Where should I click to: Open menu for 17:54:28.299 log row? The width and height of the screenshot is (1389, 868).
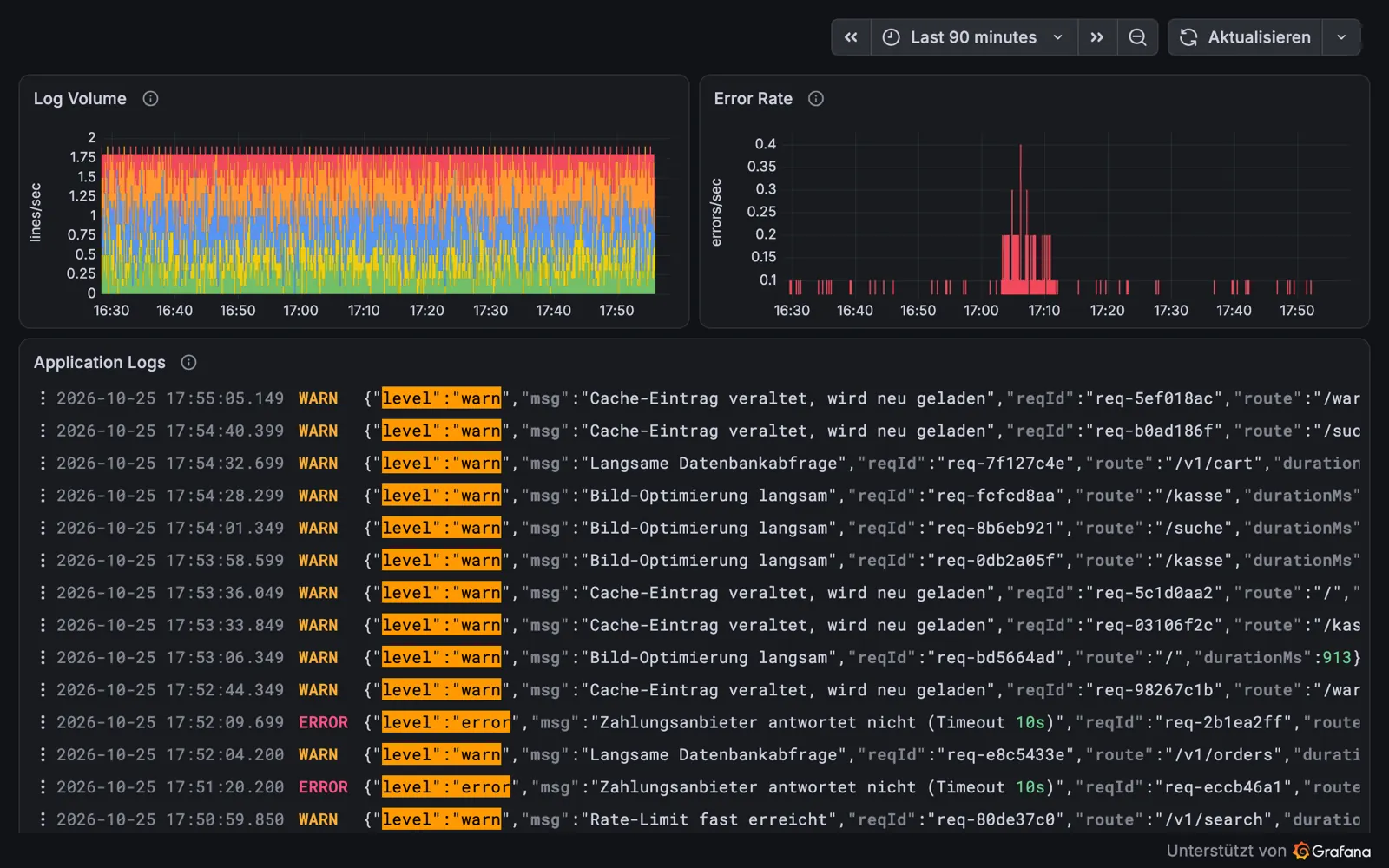[x=43, y=496]
